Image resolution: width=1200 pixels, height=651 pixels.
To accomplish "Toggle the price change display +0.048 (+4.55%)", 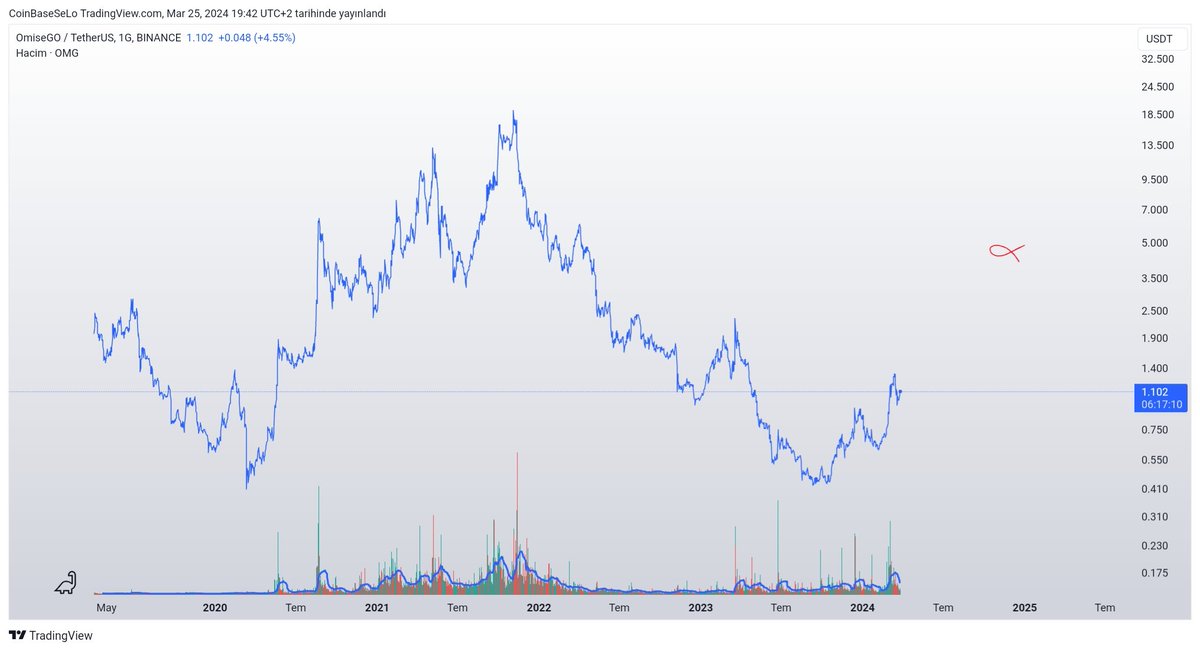I will tap(258, 36).
